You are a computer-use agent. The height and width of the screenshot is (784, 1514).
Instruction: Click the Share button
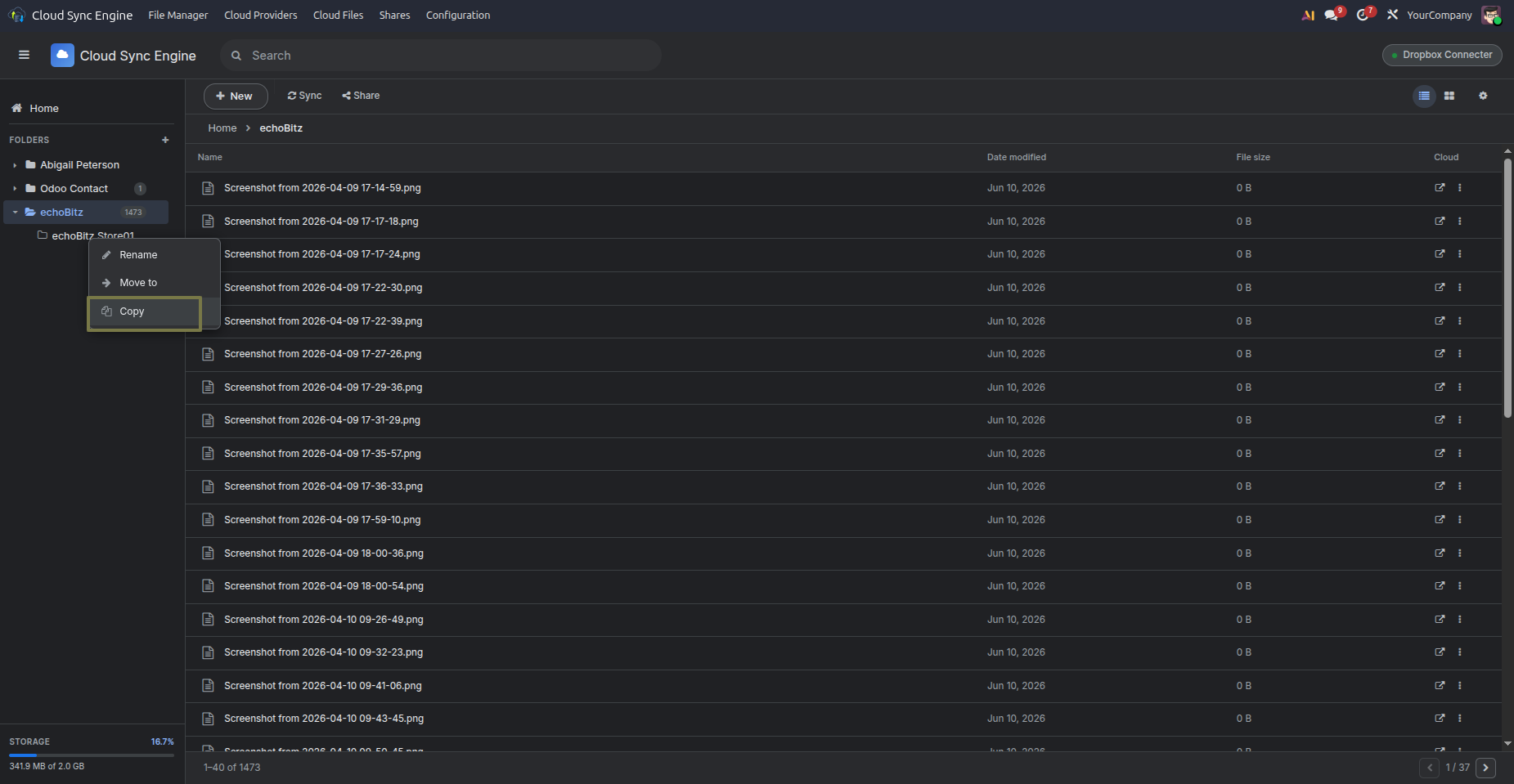[361, 96]
